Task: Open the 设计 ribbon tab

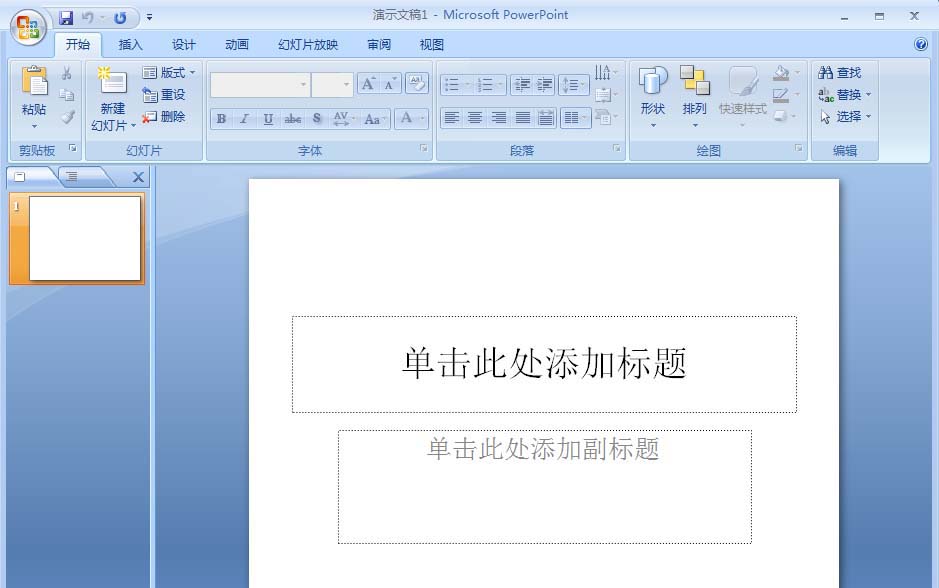Action: pyautogui.click(x=183, y=44)
